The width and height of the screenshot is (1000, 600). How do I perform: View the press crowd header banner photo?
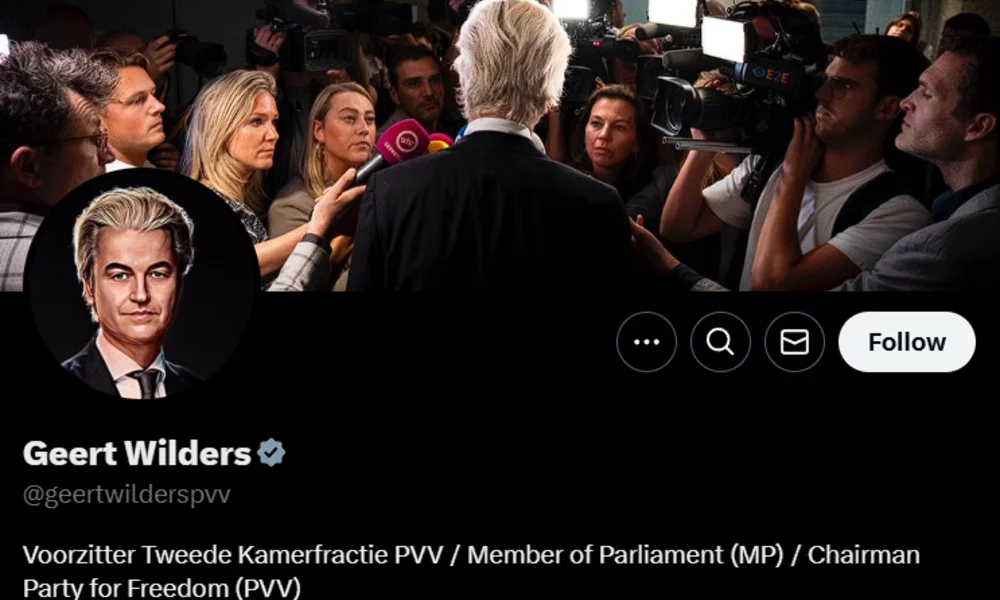[500, 145]
